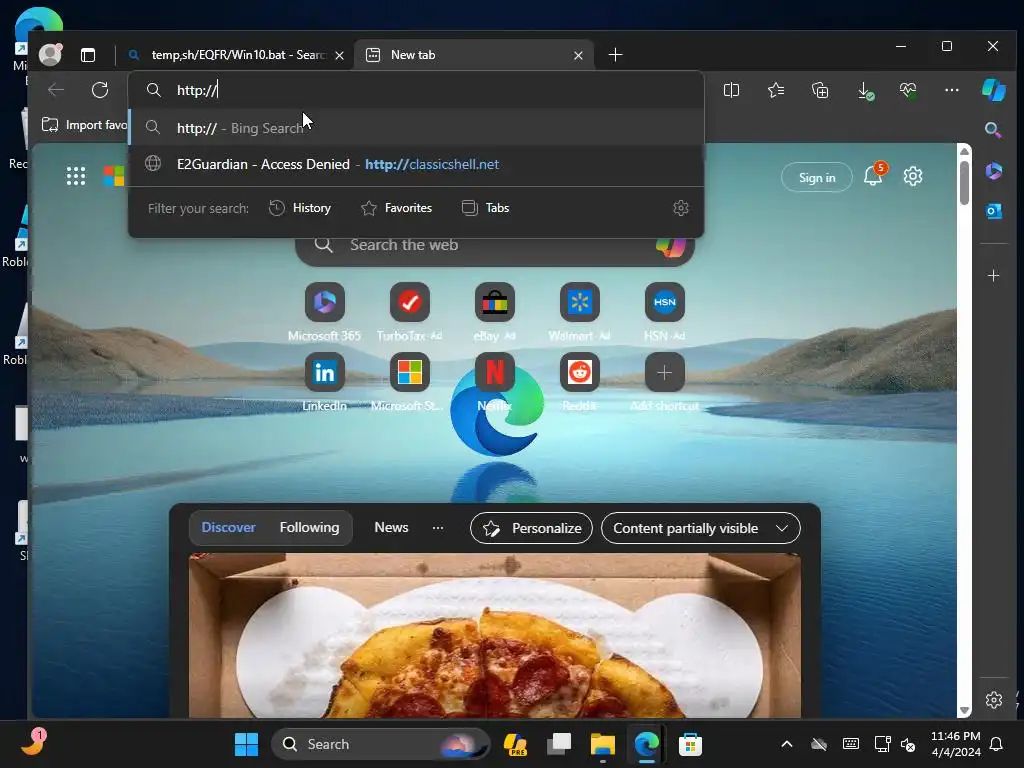
Task: Open File Explorer from the taskbar
Action: click(x=603, y=744)
